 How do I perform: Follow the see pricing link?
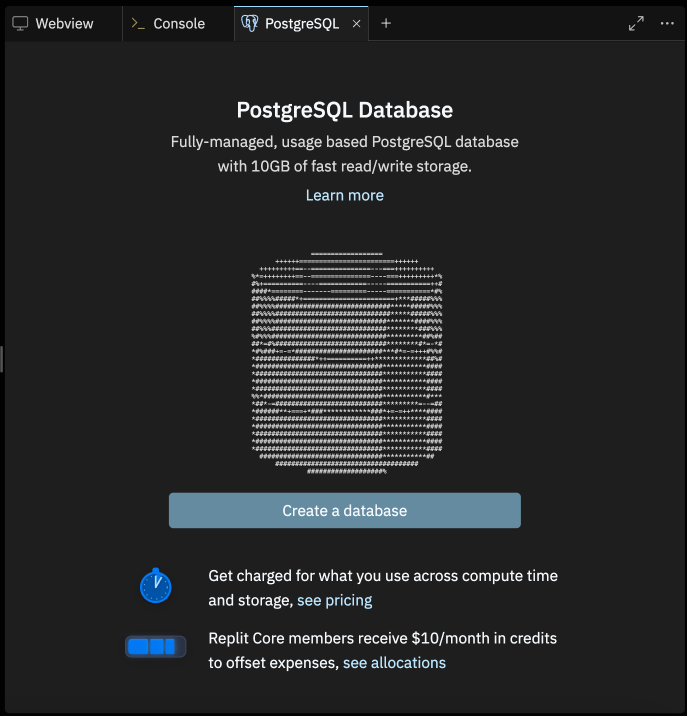point(334,600)
